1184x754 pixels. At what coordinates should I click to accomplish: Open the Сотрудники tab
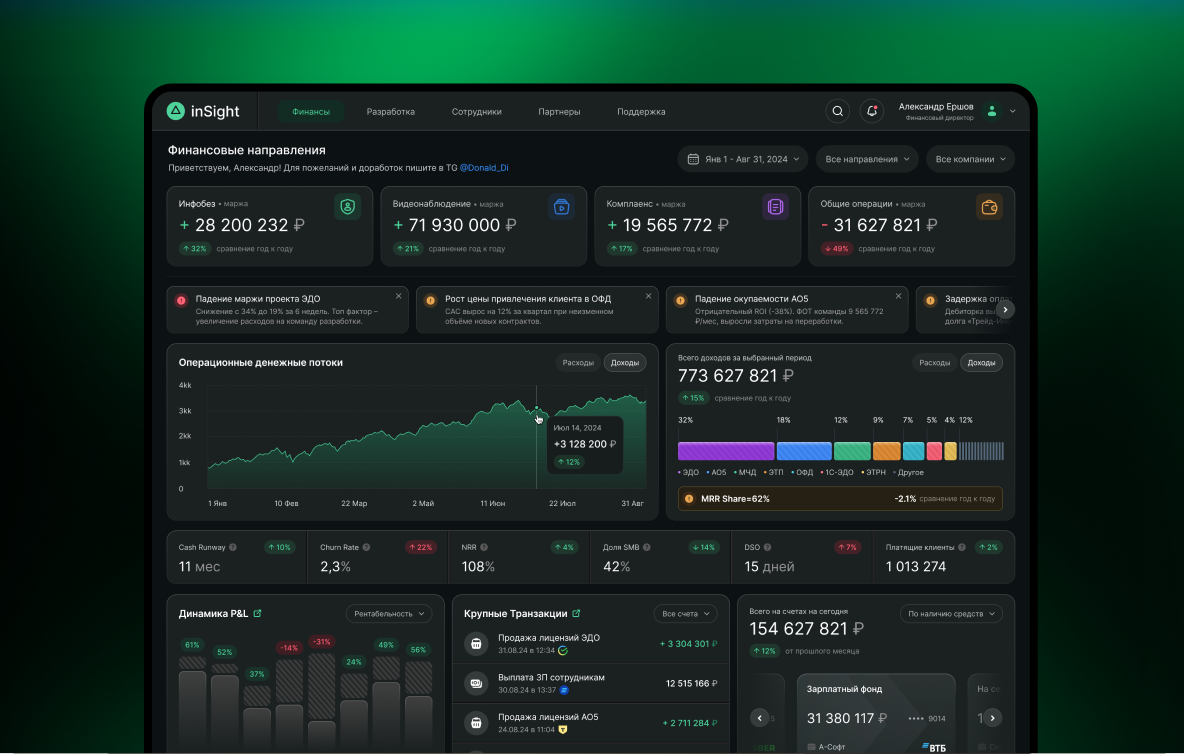click(476, 112)
